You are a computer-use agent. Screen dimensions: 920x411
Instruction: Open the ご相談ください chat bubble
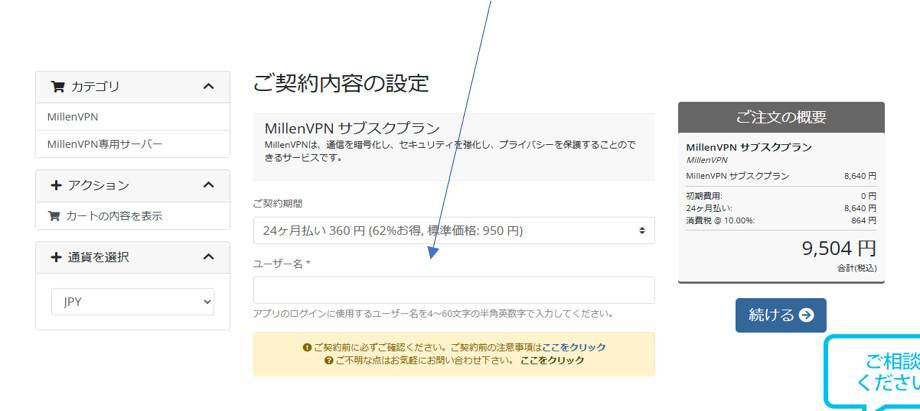873,373
